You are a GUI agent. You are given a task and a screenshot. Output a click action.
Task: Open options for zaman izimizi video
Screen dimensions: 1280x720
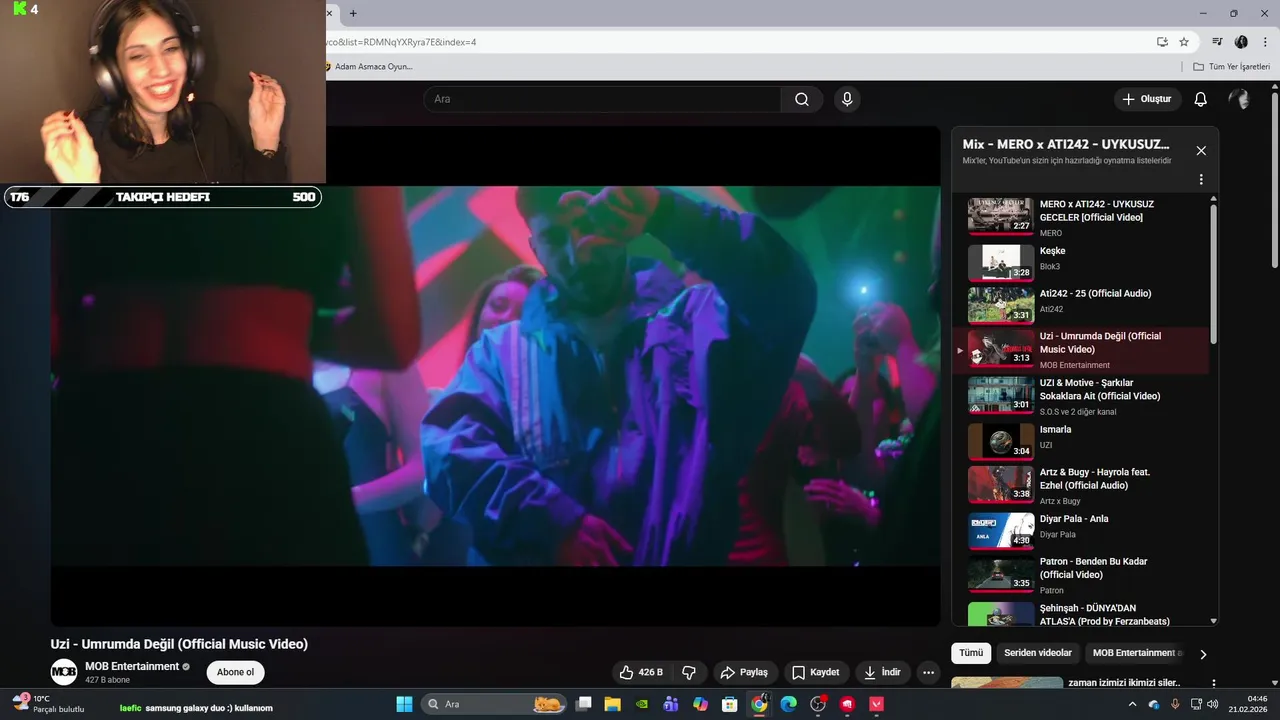pyautogui.click(x=1214, y=684)
